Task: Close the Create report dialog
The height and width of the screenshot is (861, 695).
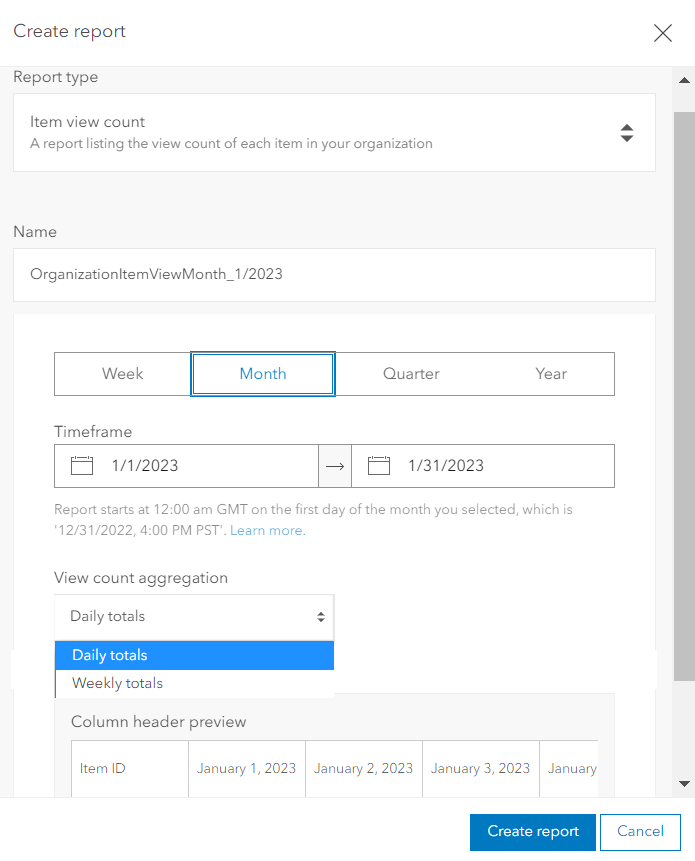Action: click(x=663, y=33)
